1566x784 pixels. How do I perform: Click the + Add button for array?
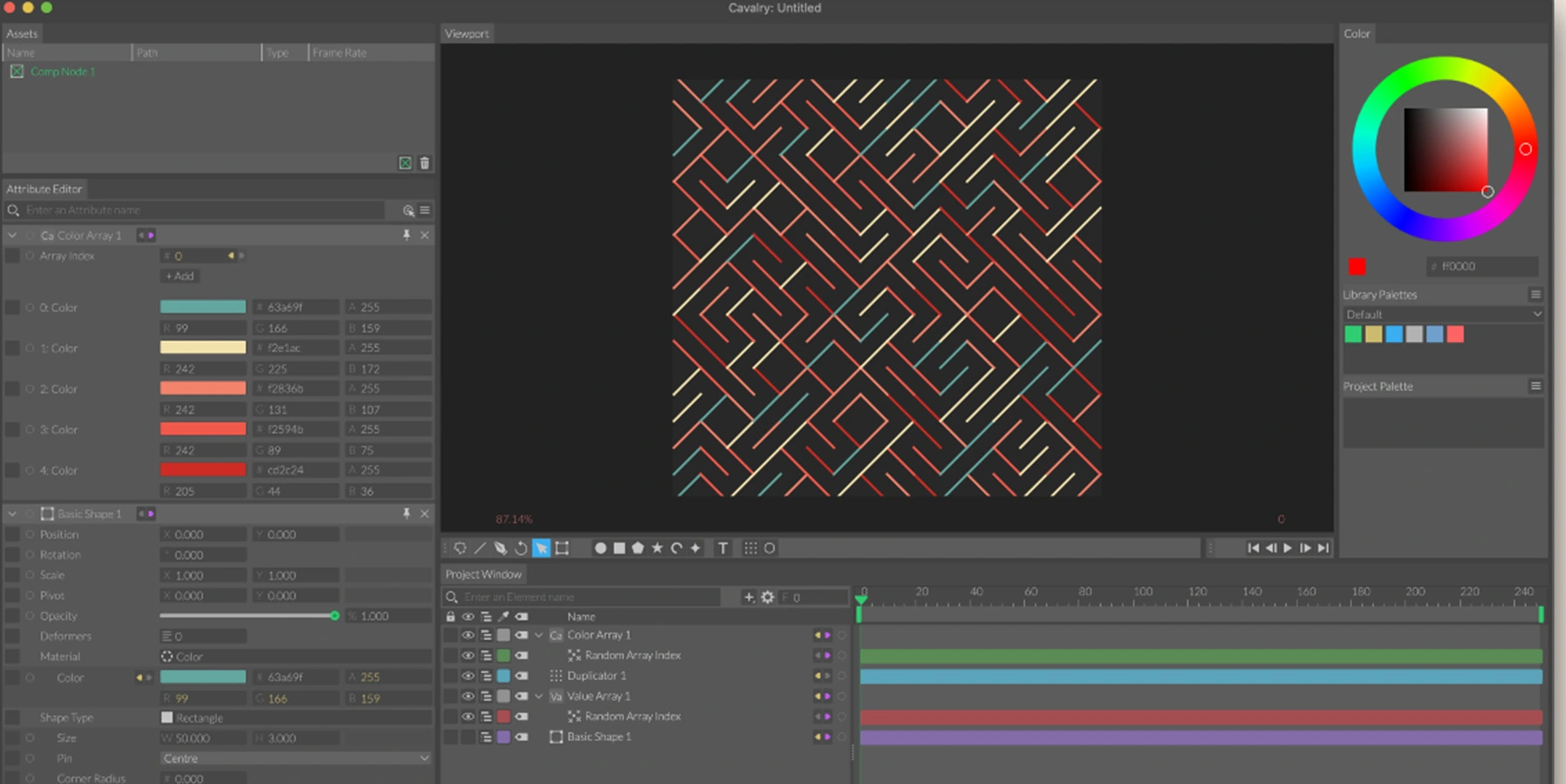coord(180,276)
